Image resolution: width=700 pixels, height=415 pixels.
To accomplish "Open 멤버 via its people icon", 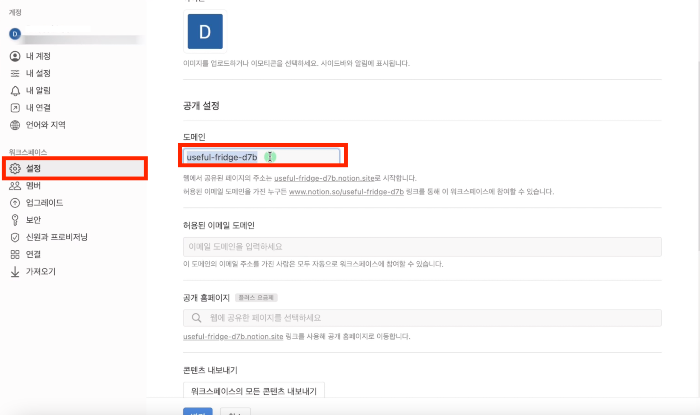I will (15, 186).
